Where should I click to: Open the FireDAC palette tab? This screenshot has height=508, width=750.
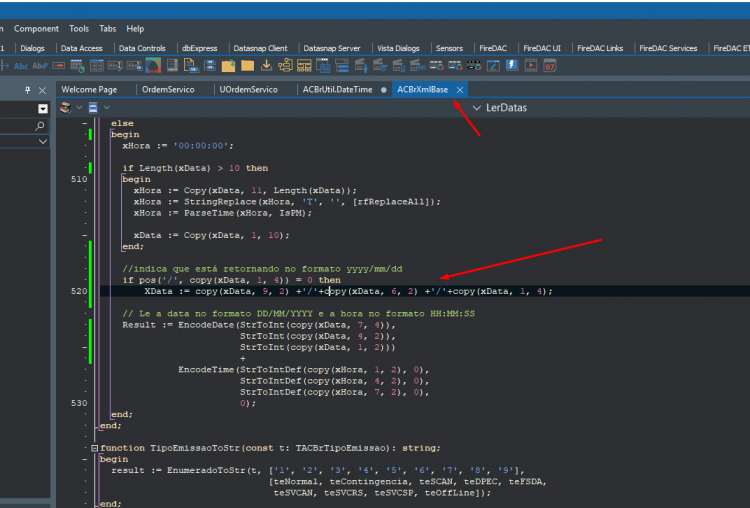pyautogui.click(x=493, y=48)
